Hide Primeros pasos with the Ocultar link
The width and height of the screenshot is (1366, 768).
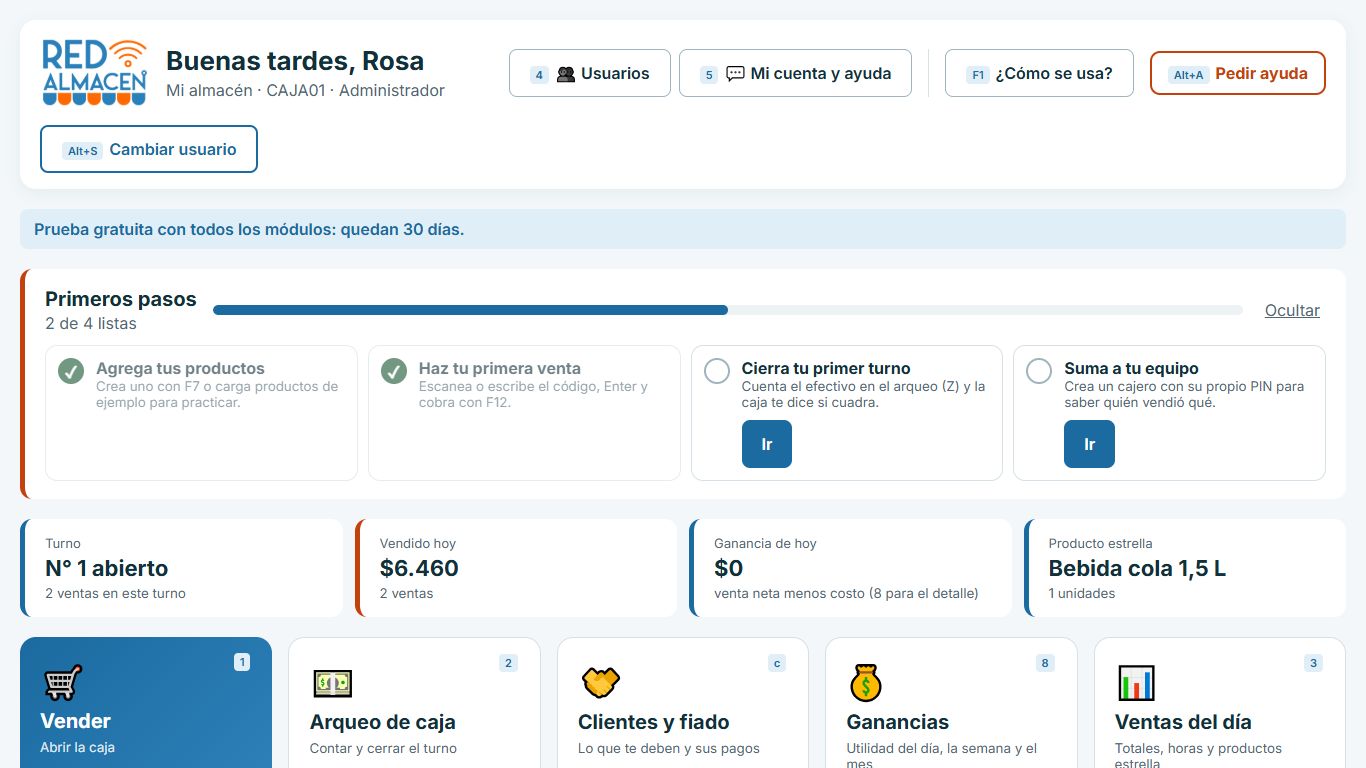tap(1292, 310)
